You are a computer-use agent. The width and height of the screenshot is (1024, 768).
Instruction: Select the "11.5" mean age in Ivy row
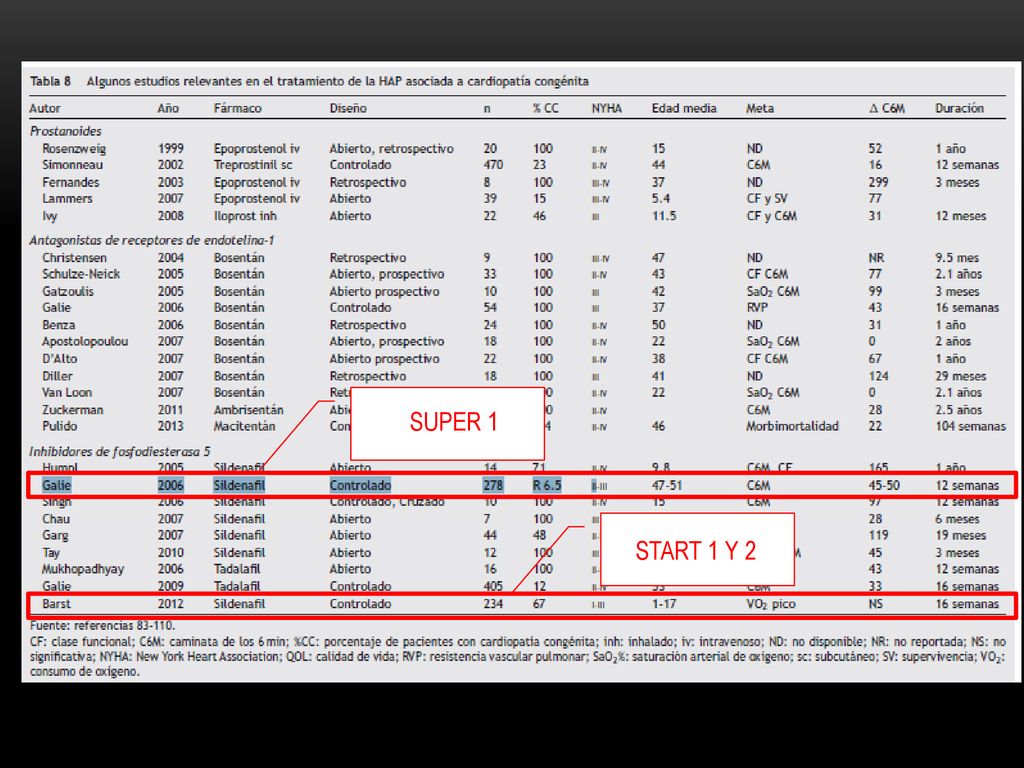(x=664, y=216)
